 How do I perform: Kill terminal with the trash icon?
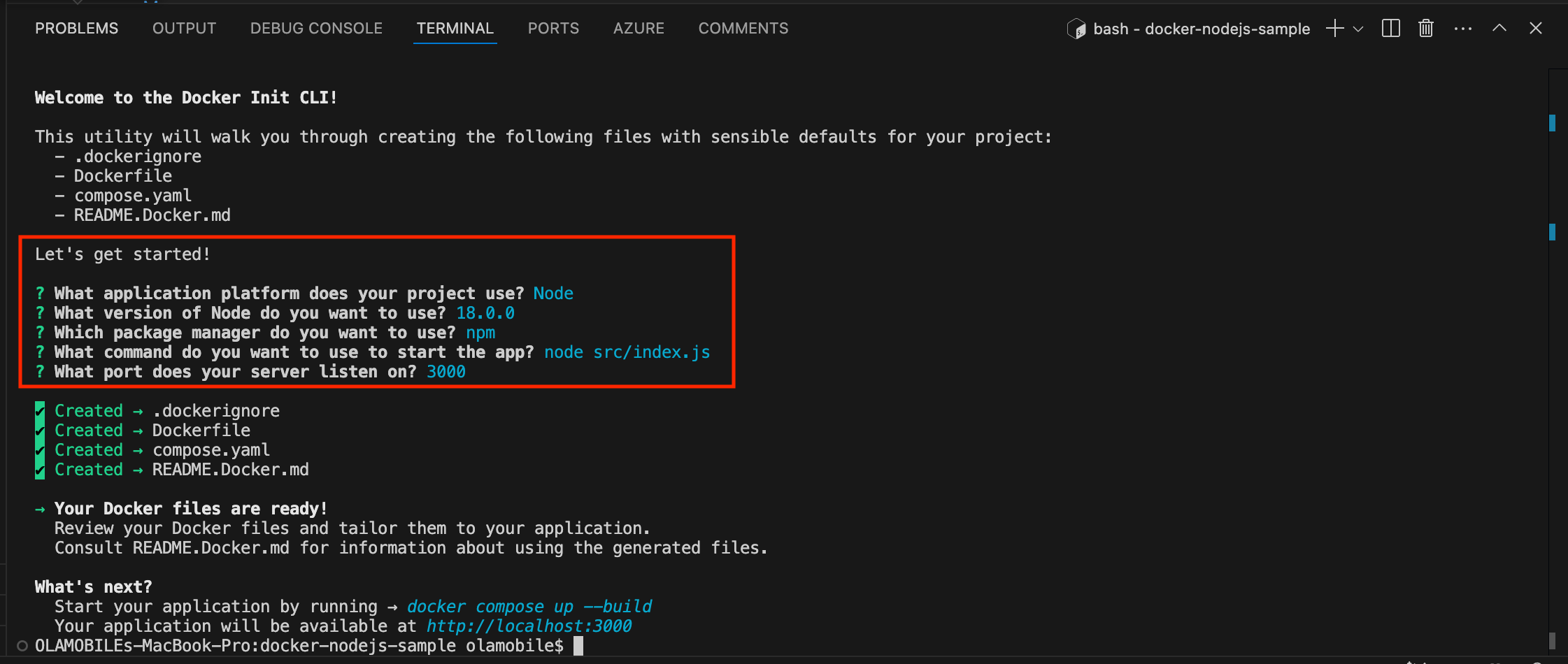pos(1426,29)
